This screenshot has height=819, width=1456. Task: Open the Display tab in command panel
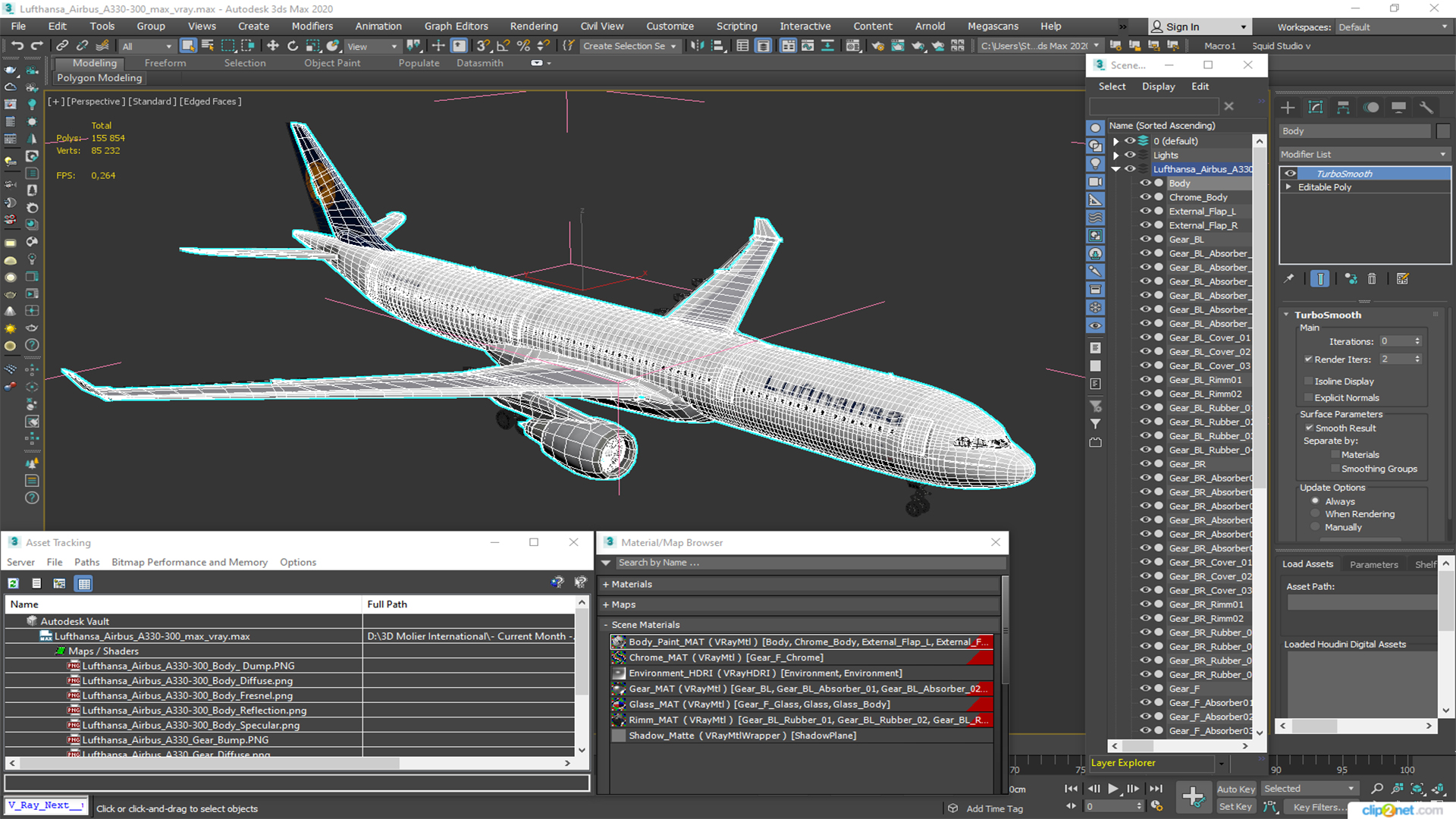1399,107
